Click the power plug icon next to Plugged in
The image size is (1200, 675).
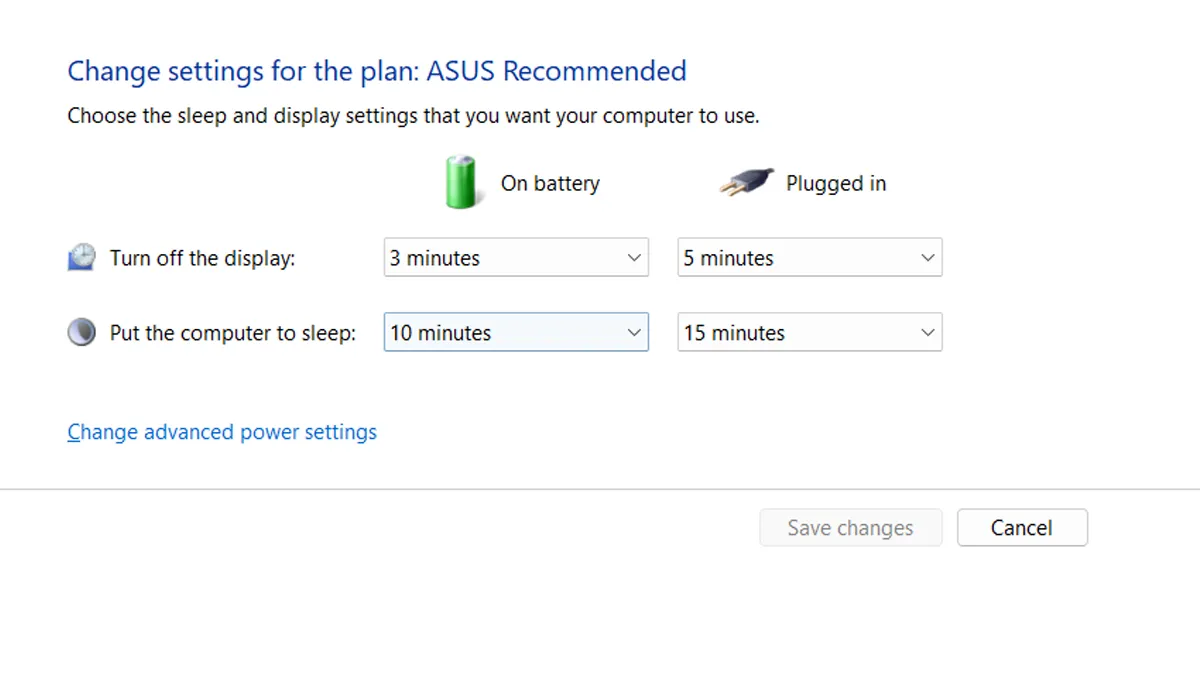[744, 180]
